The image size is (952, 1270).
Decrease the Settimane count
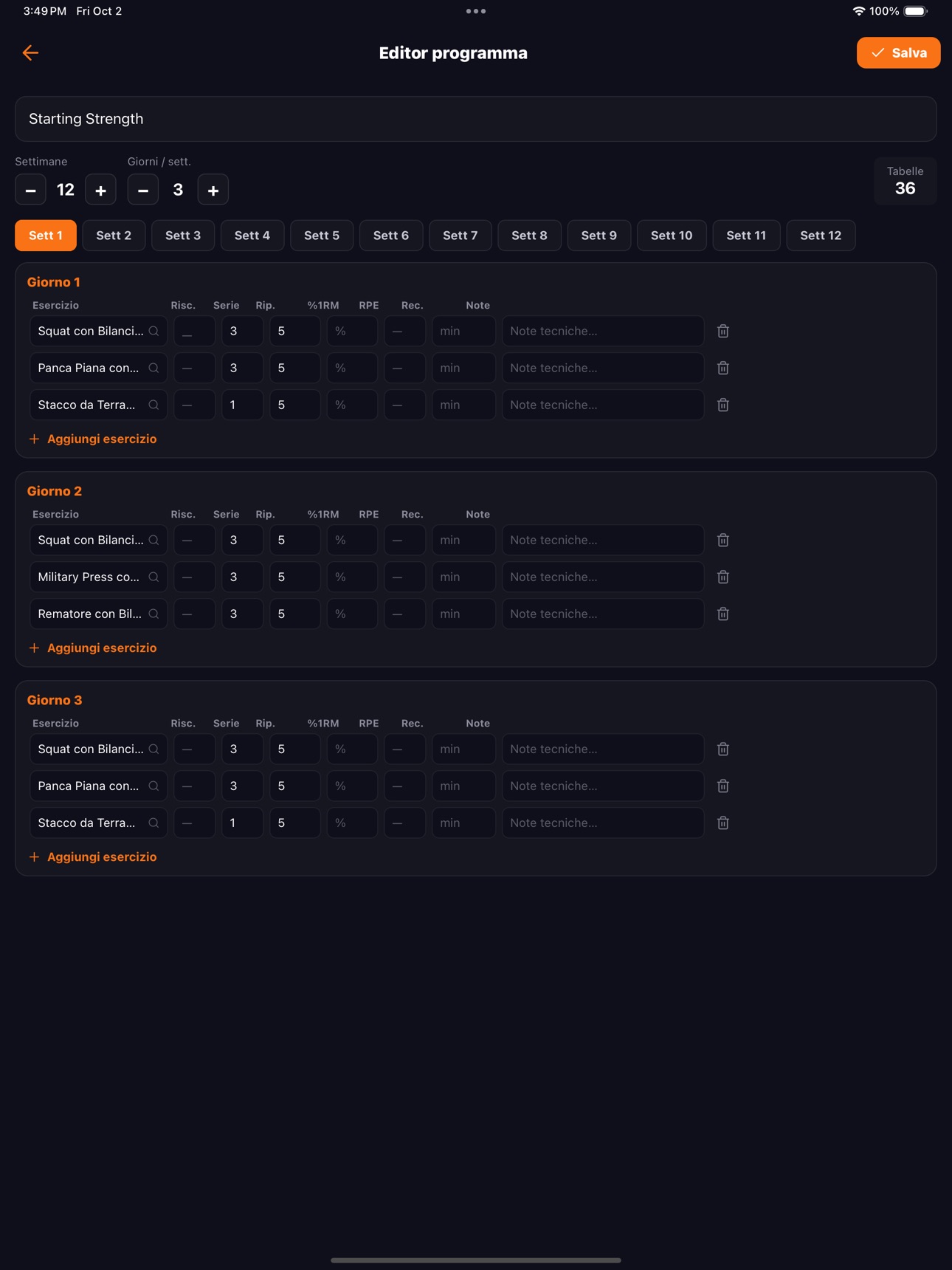pyautogui.click(x=30, y=190)
